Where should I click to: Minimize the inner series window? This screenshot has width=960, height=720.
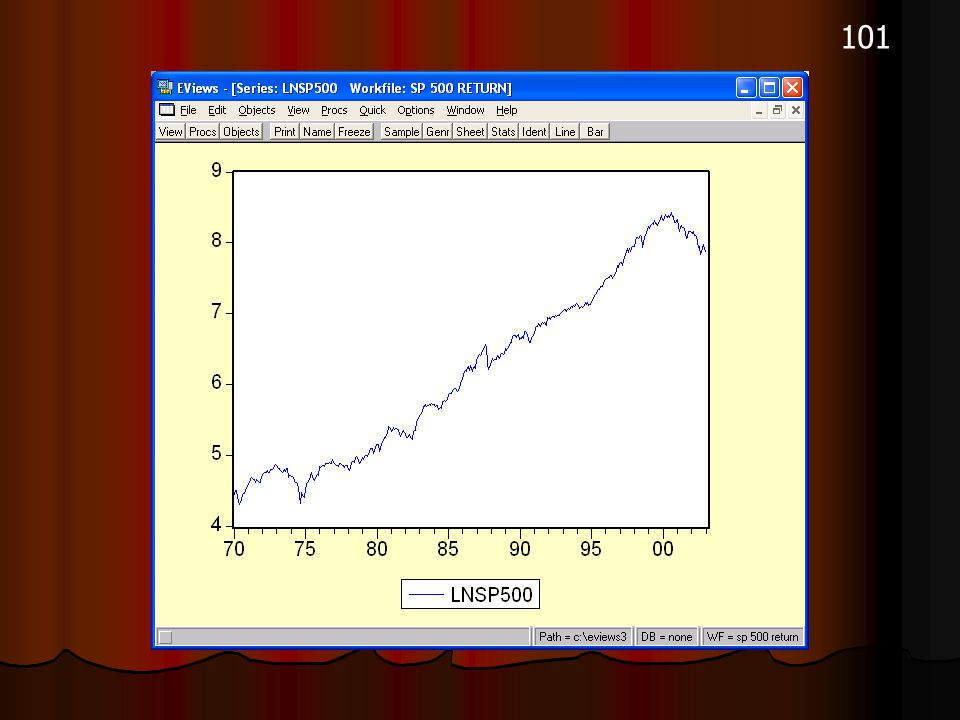[759, 110]
